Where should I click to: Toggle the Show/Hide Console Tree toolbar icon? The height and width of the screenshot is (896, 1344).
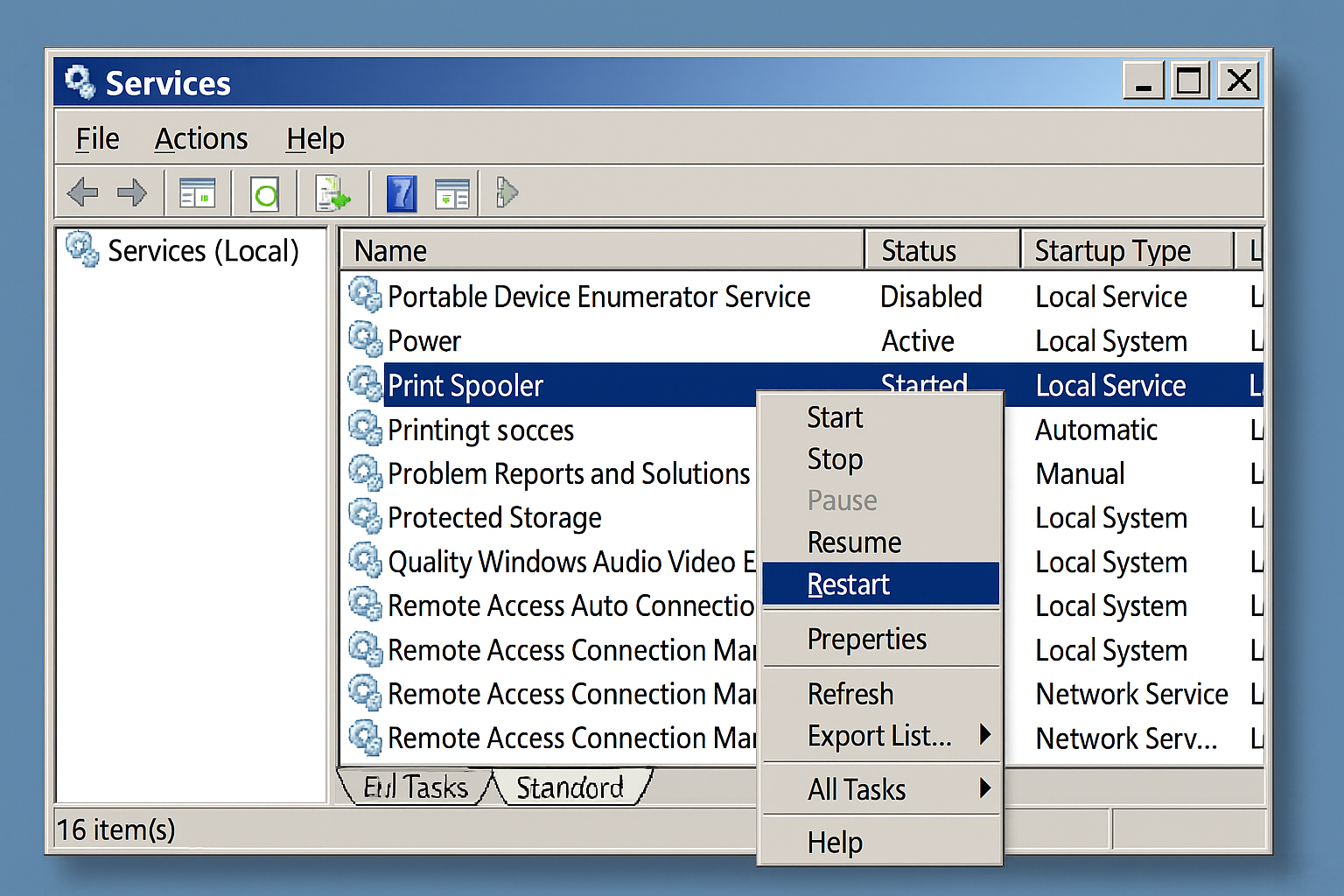197,192
